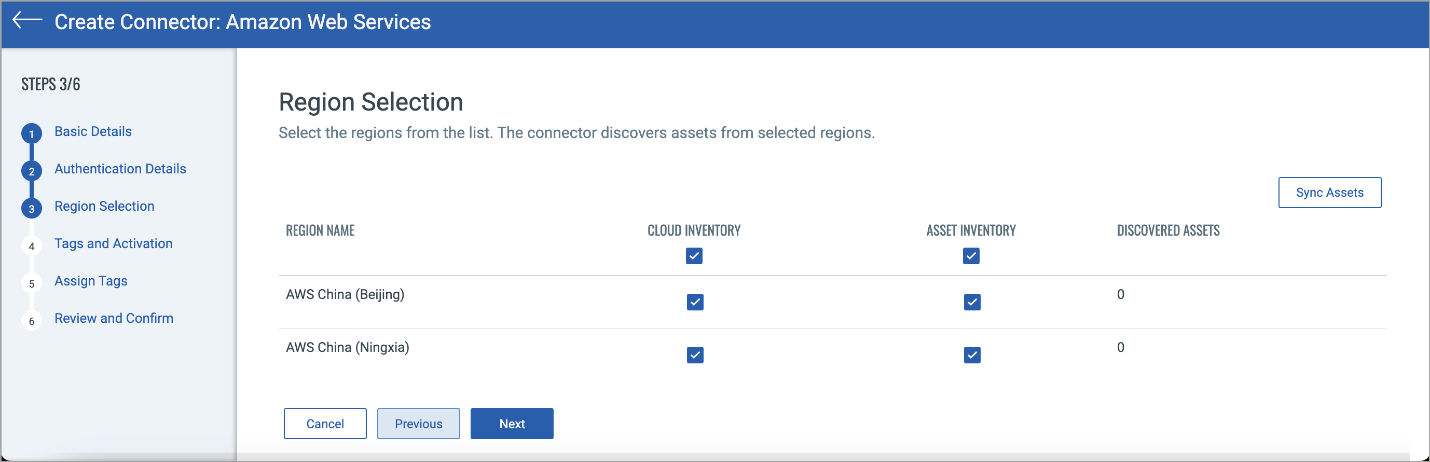The image size is (1430, 462).
Task: Select Region Selection step
Action: coord(104,206)
